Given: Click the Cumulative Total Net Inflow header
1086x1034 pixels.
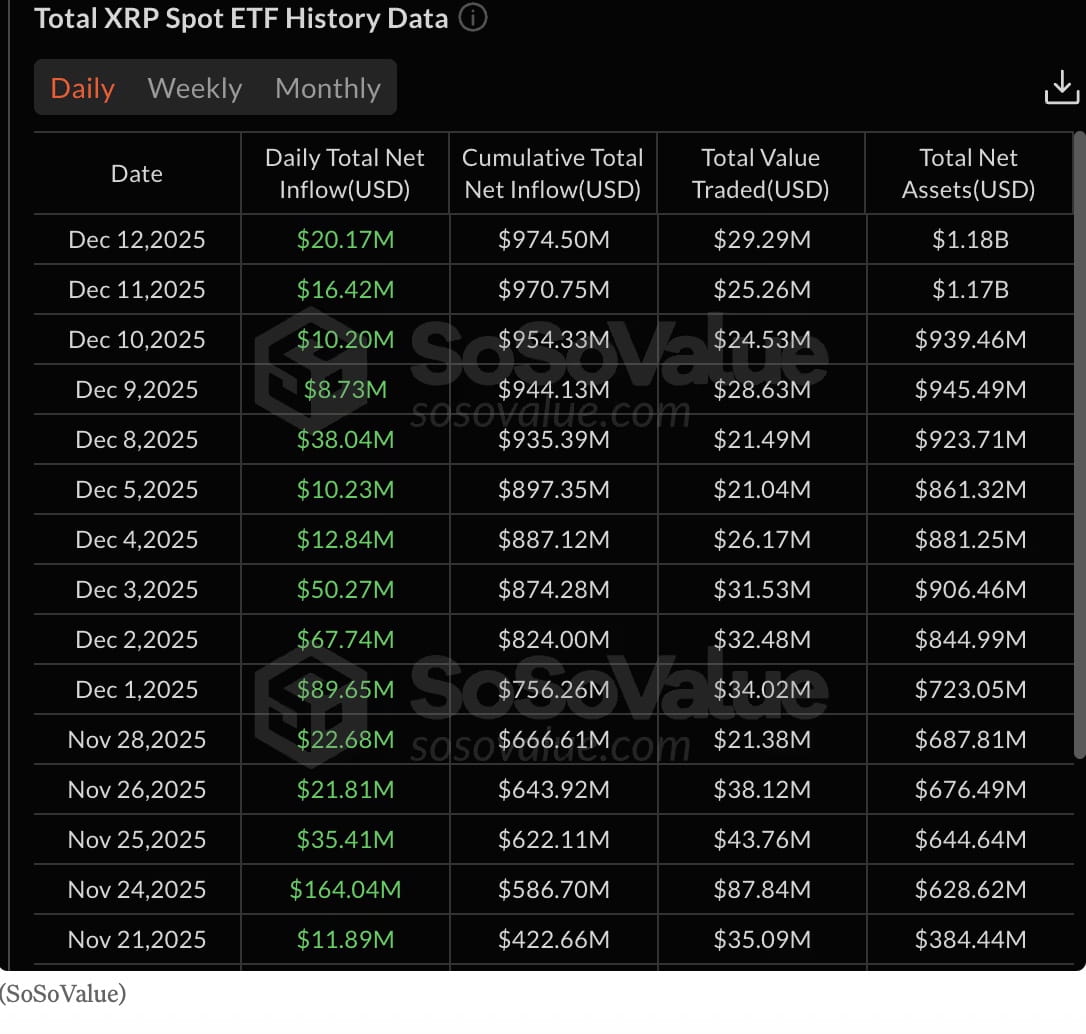Looking at the screenshot, I should [x=552, y=172].
